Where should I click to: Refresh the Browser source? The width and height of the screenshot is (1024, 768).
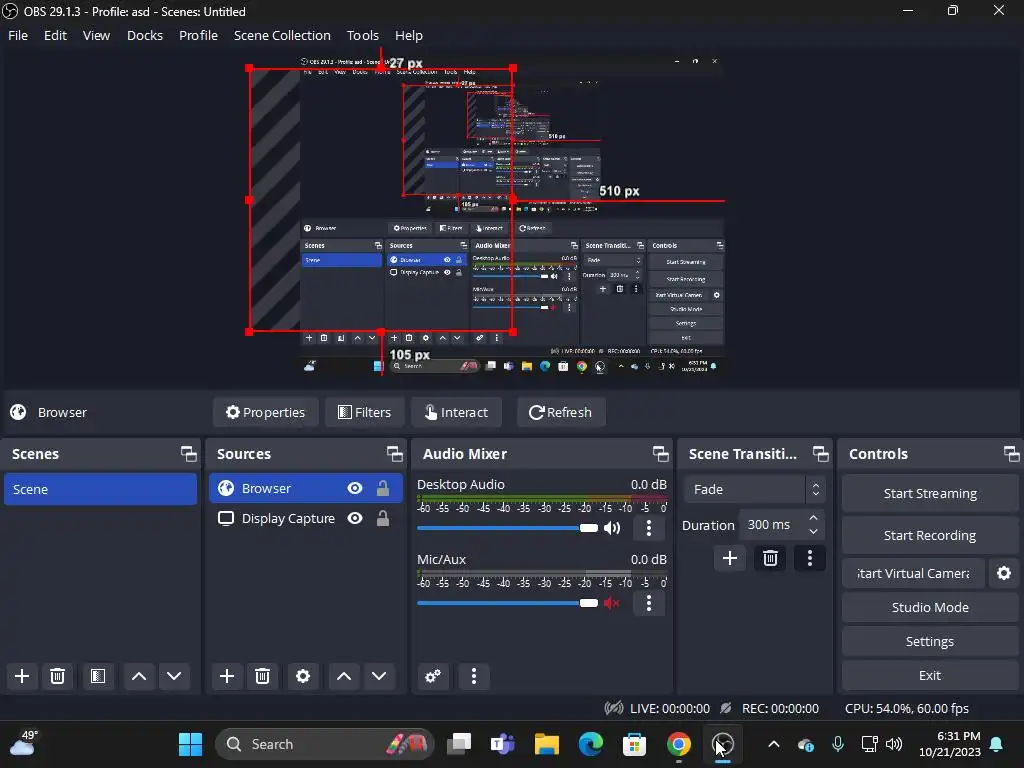pyautogui.click(x=561, y=412)
